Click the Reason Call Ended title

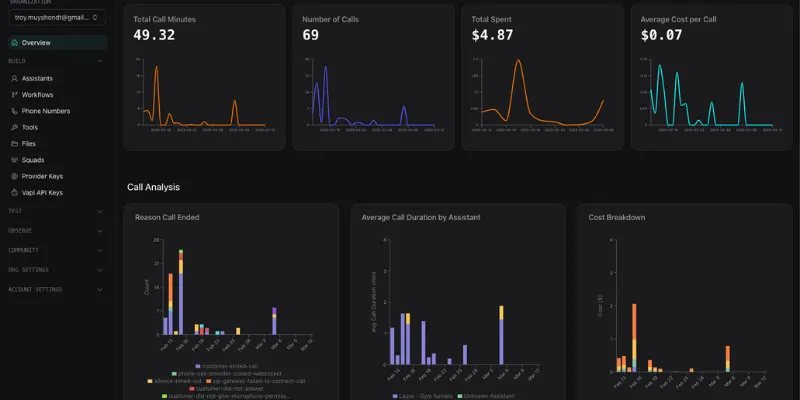click(x=167, y=217)
